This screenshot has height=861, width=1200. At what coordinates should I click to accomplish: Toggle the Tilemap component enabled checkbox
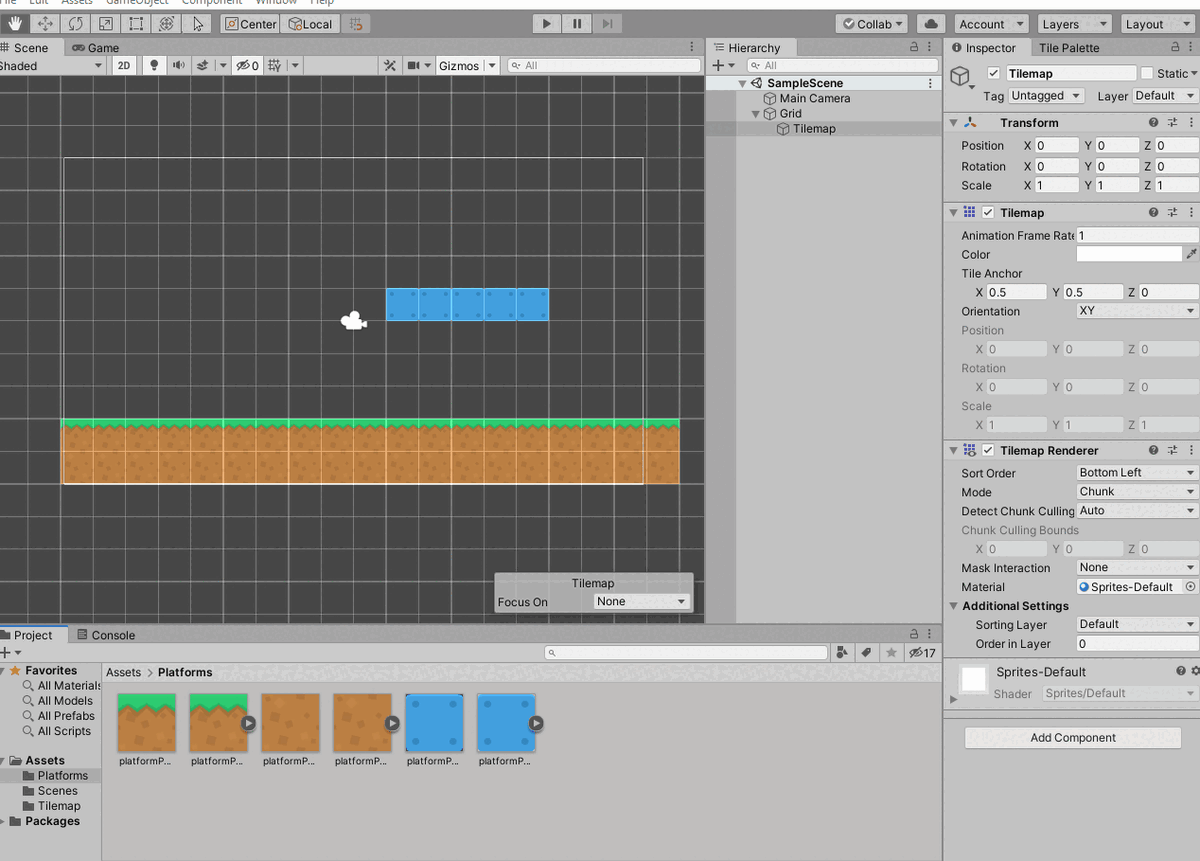tap(988, 213)
